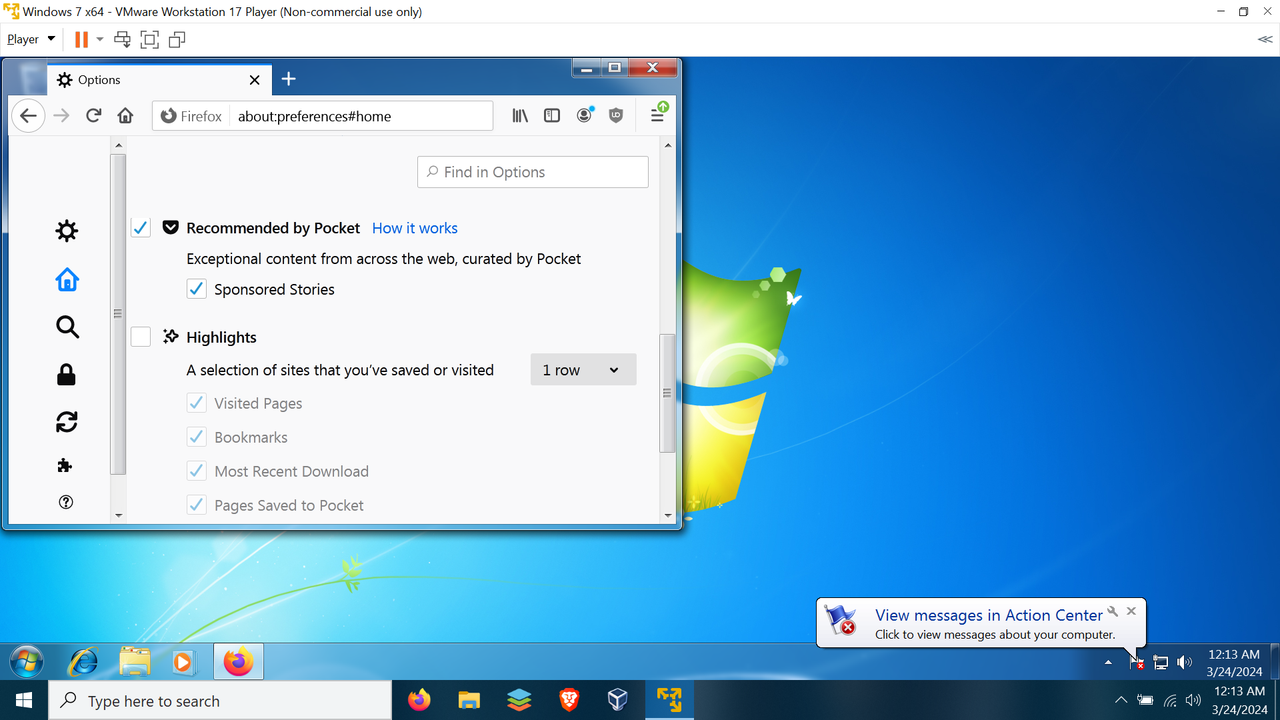Screen dimensions: 1280x720
Task: Open Brave browser on Windows 10 taskbar
Action: click(569, 700)
